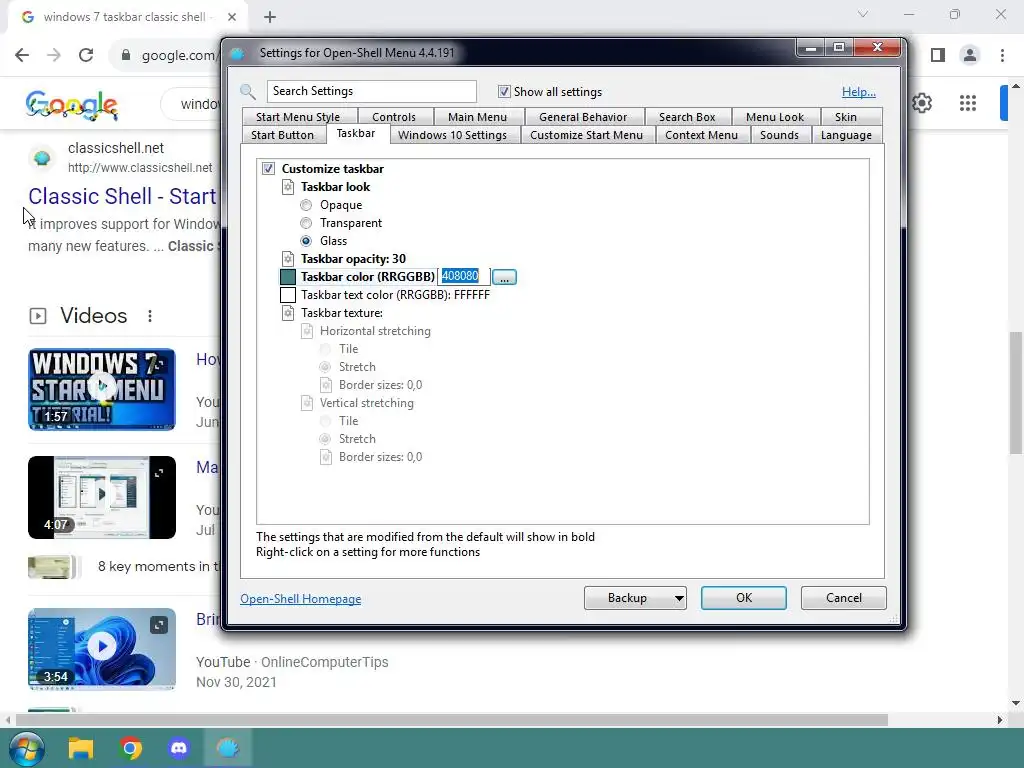Select the 'Taskbar opacity: 30' setting
The width and height of the screenshot is (1024, 768).
point(353,259)
